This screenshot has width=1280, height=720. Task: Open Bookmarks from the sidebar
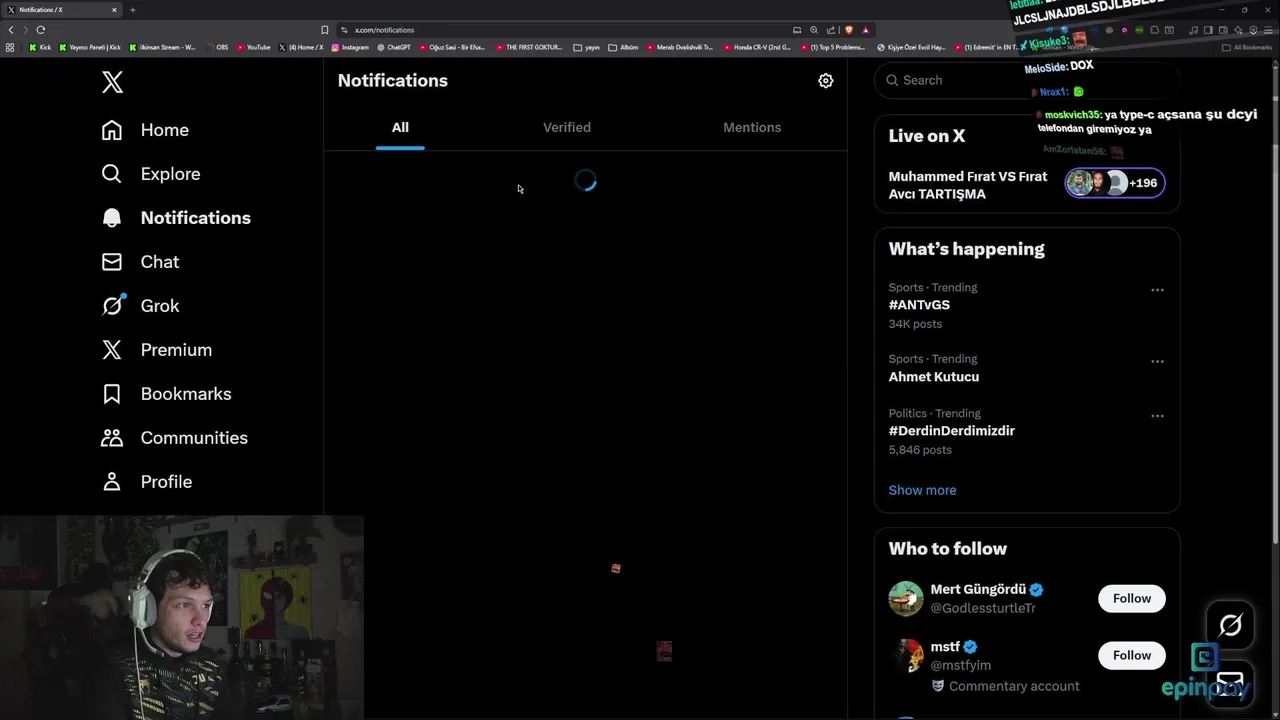click(x=166, y=394)
